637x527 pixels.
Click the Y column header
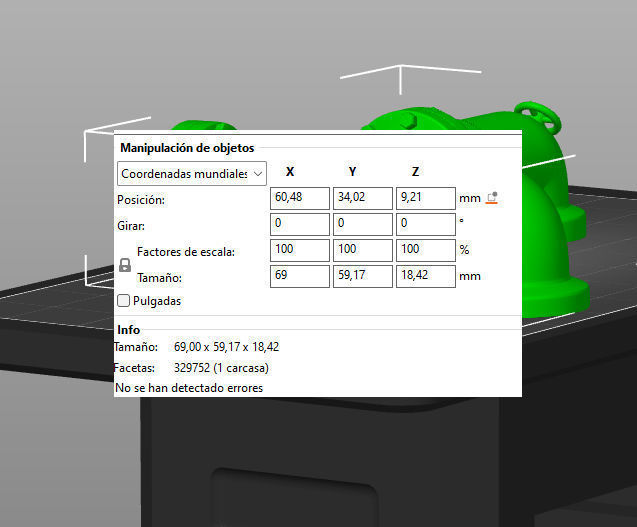click(x=353, y=172)
